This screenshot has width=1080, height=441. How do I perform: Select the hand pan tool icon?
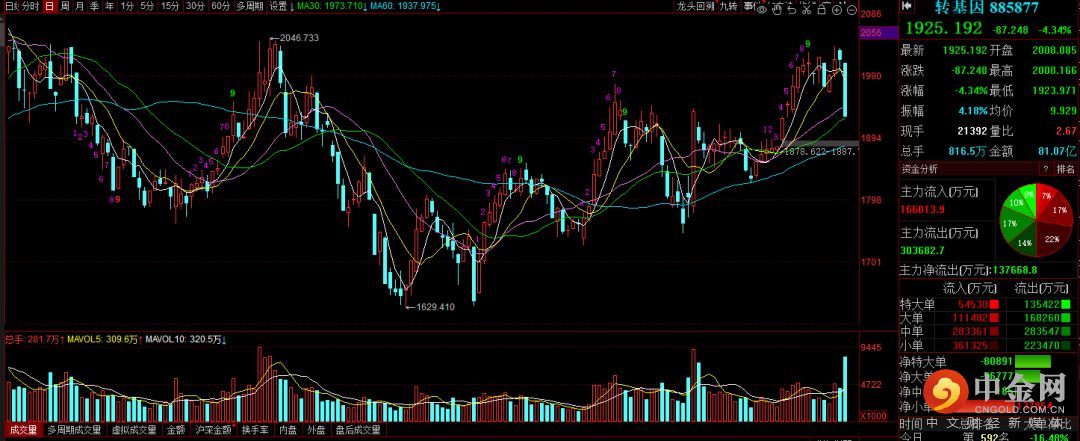776,9
